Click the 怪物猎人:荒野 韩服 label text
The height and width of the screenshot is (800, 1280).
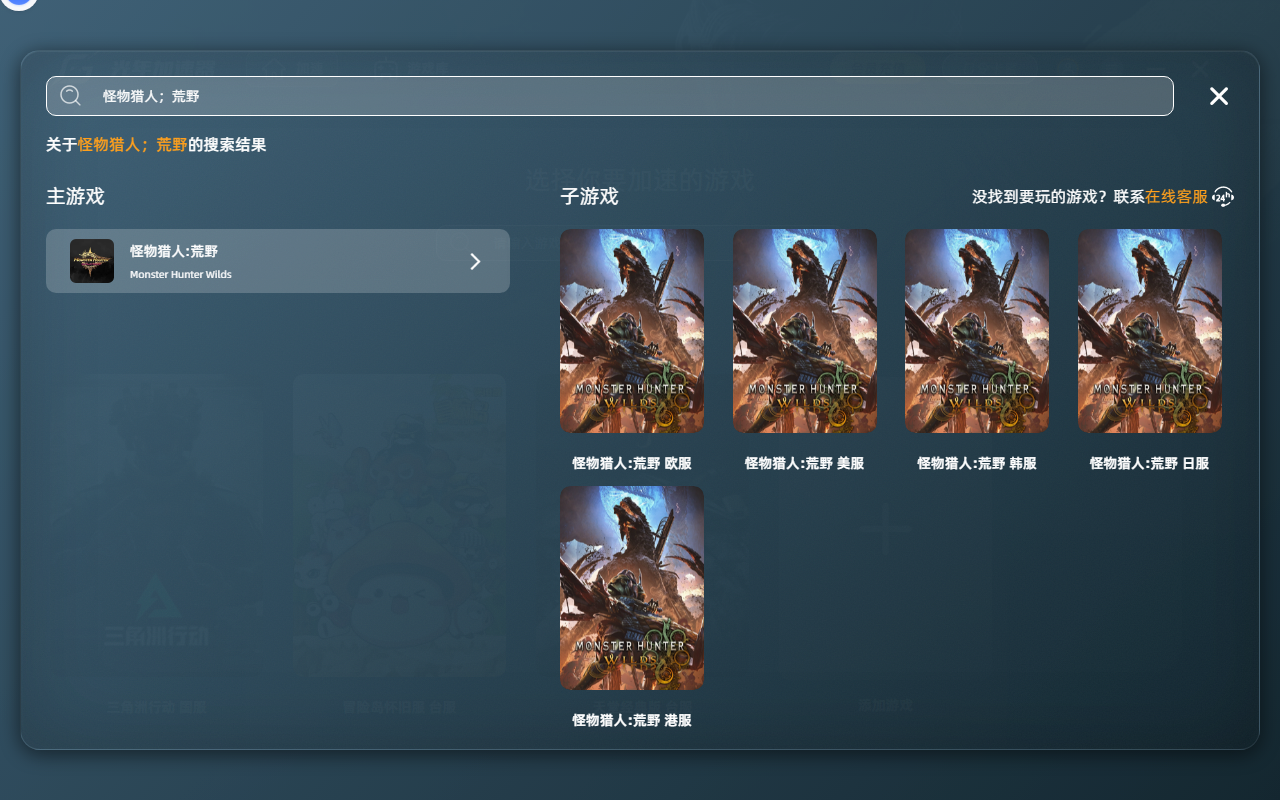977,464
